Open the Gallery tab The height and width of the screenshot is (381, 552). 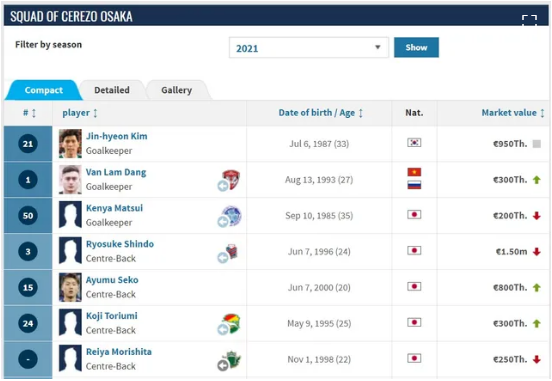[x=177, y=90]
